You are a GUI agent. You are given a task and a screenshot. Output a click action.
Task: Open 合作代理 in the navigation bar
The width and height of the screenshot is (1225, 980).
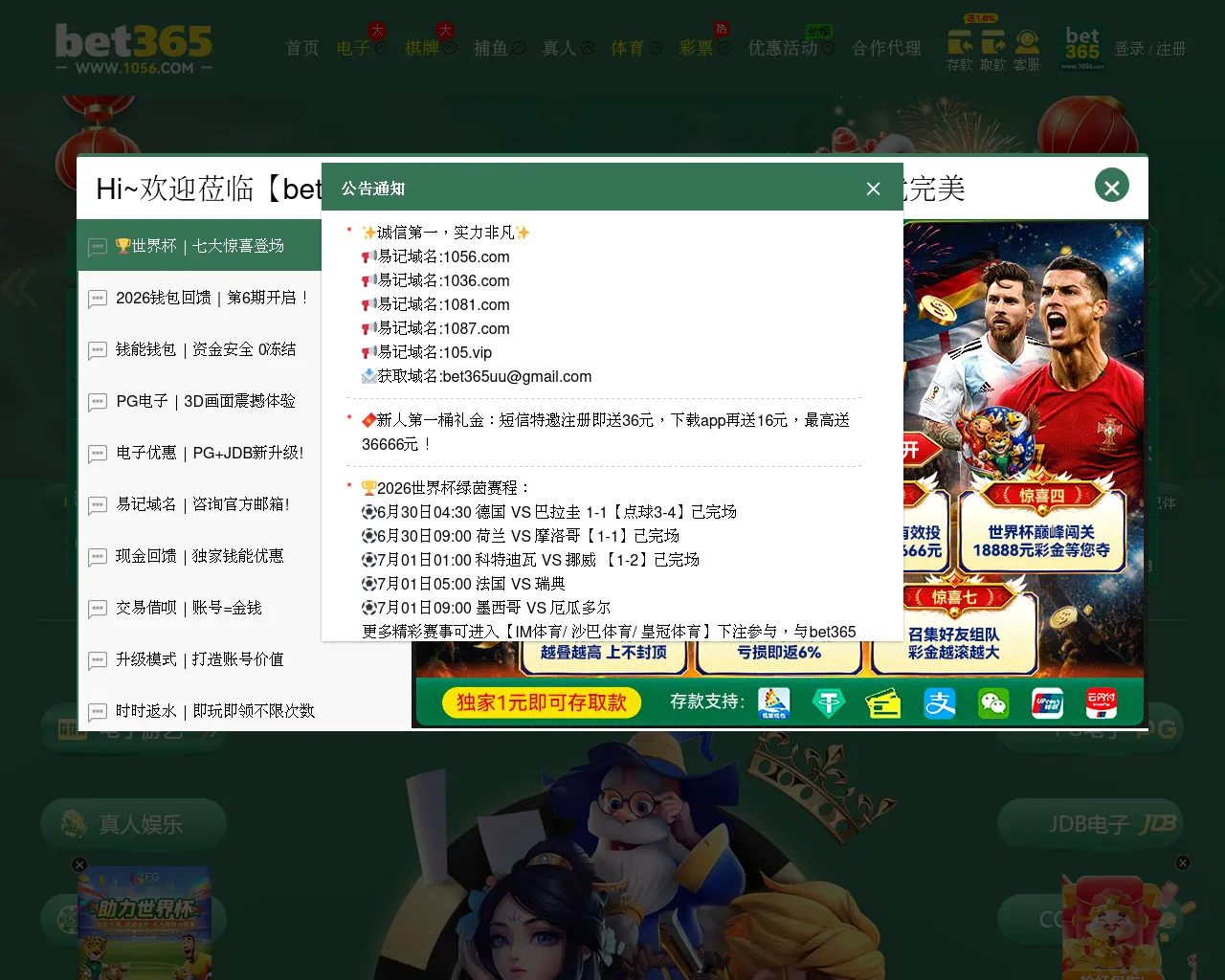pyautogui.click(x=886, y=48)
